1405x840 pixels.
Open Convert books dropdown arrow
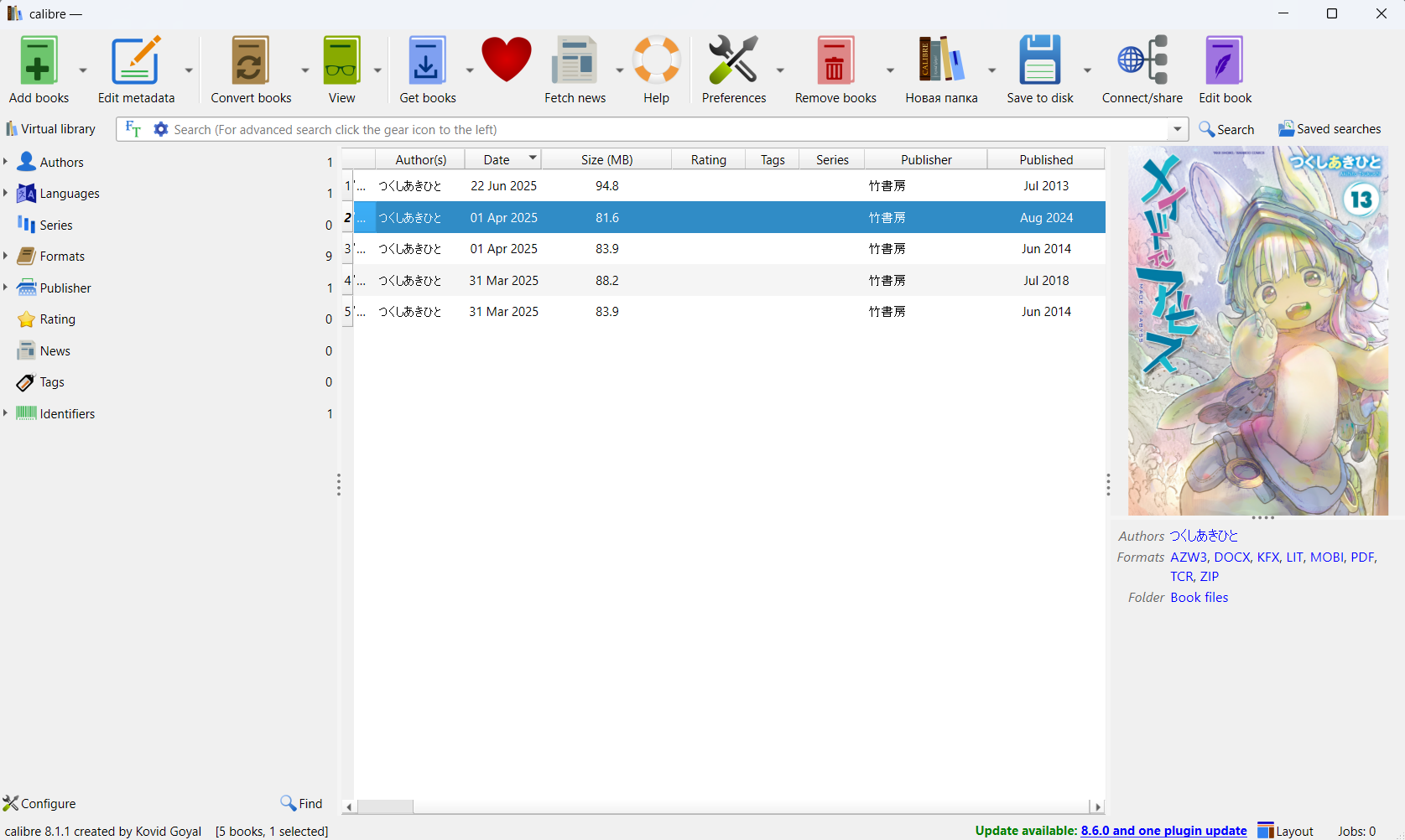pyautogui.click(x=305, y=70)
